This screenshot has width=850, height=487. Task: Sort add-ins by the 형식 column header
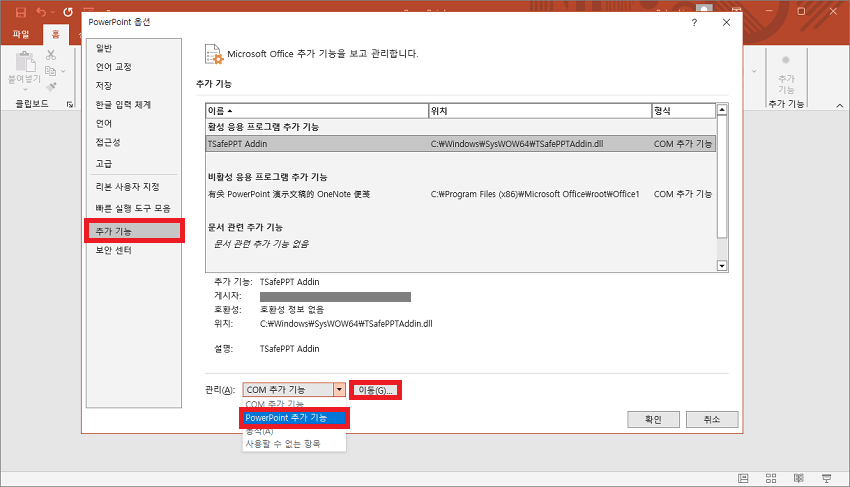tap(684, 111)
